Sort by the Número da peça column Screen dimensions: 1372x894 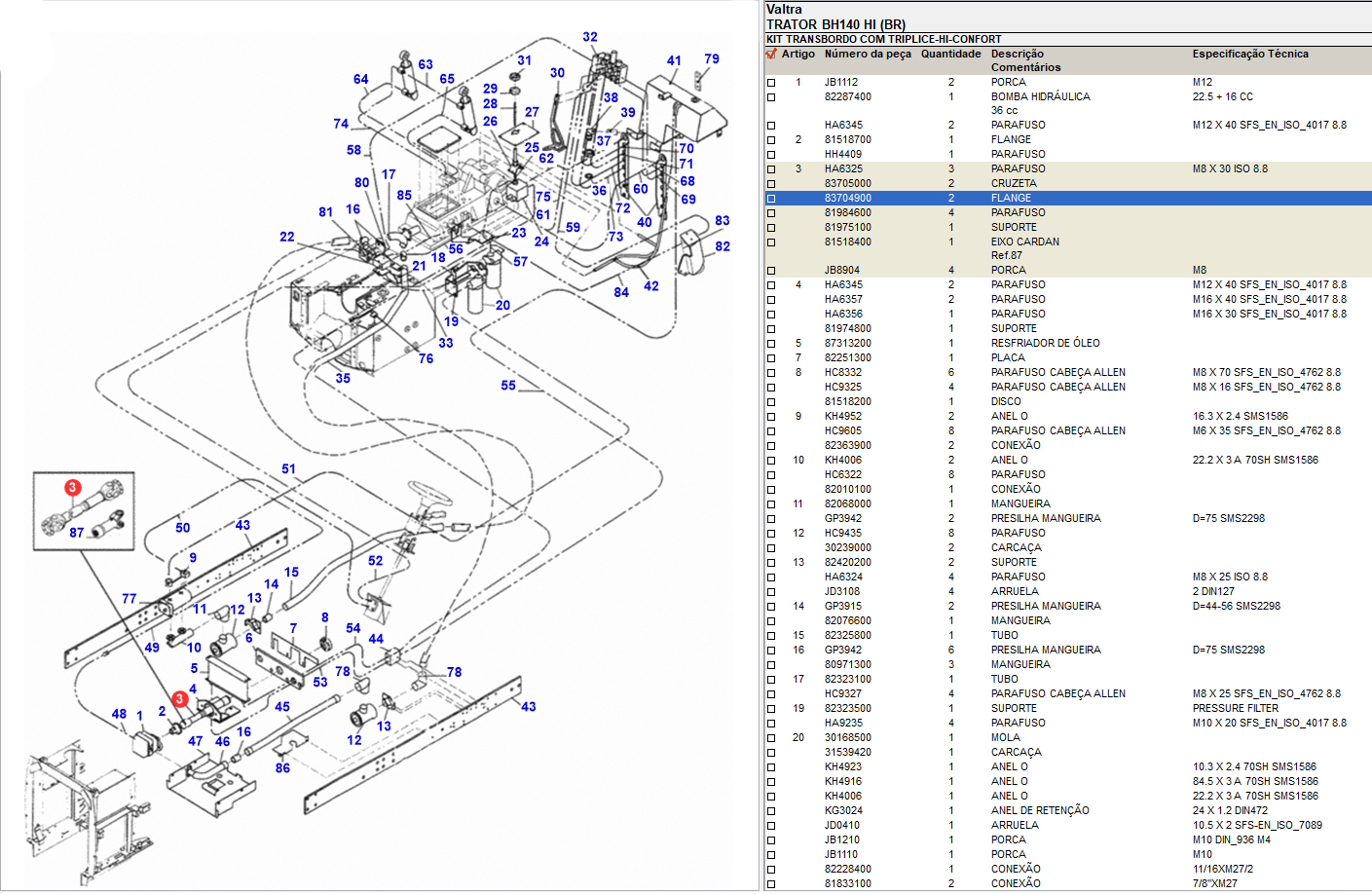[868, 55]
